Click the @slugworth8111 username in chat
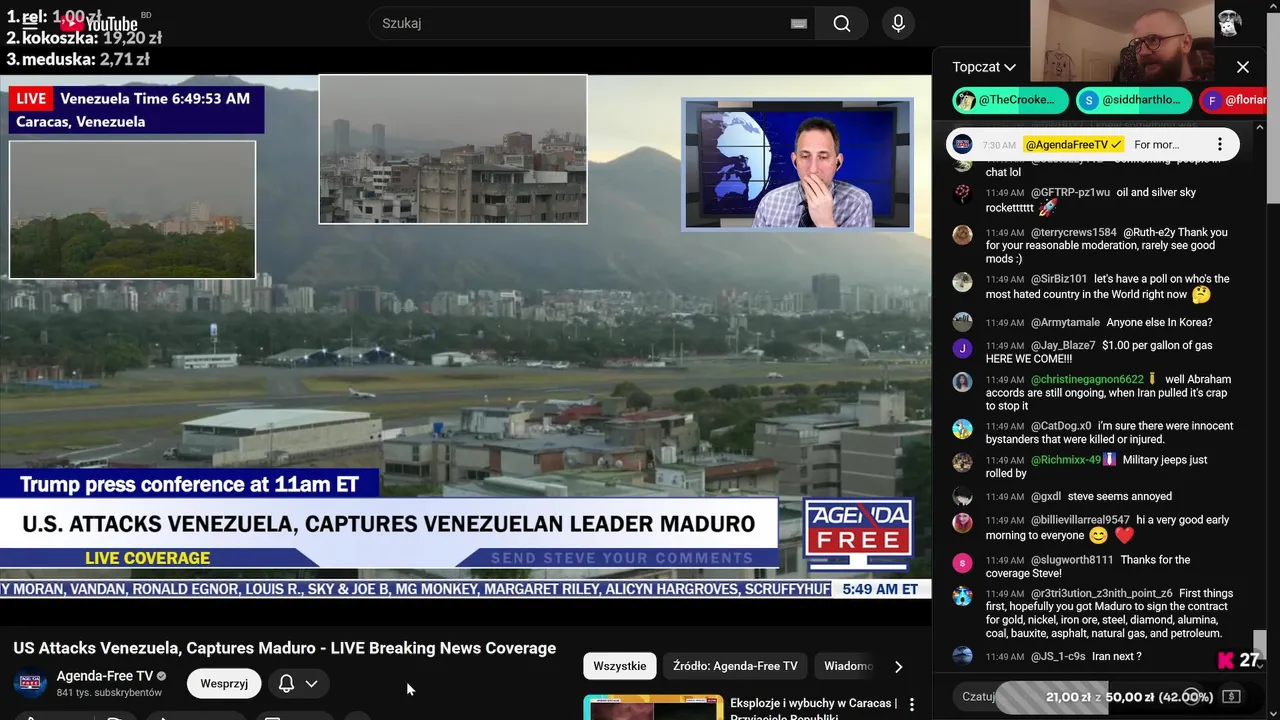This screenshot has width=1280, height=720. coord(1072,560)
